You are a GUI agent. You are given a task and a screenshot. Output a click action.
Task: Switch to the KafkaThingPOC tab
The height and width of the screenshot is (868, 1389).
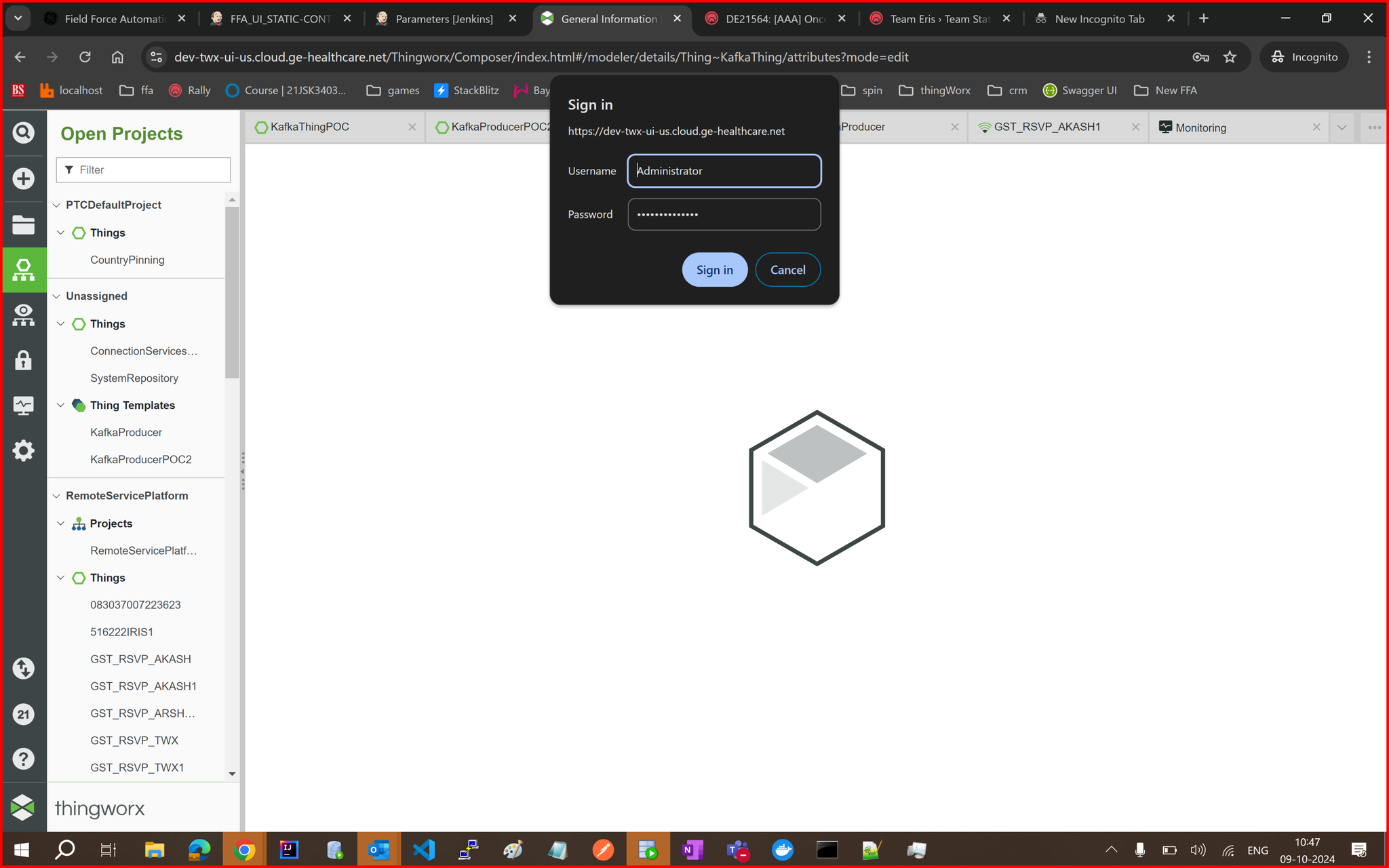[309, 127]
